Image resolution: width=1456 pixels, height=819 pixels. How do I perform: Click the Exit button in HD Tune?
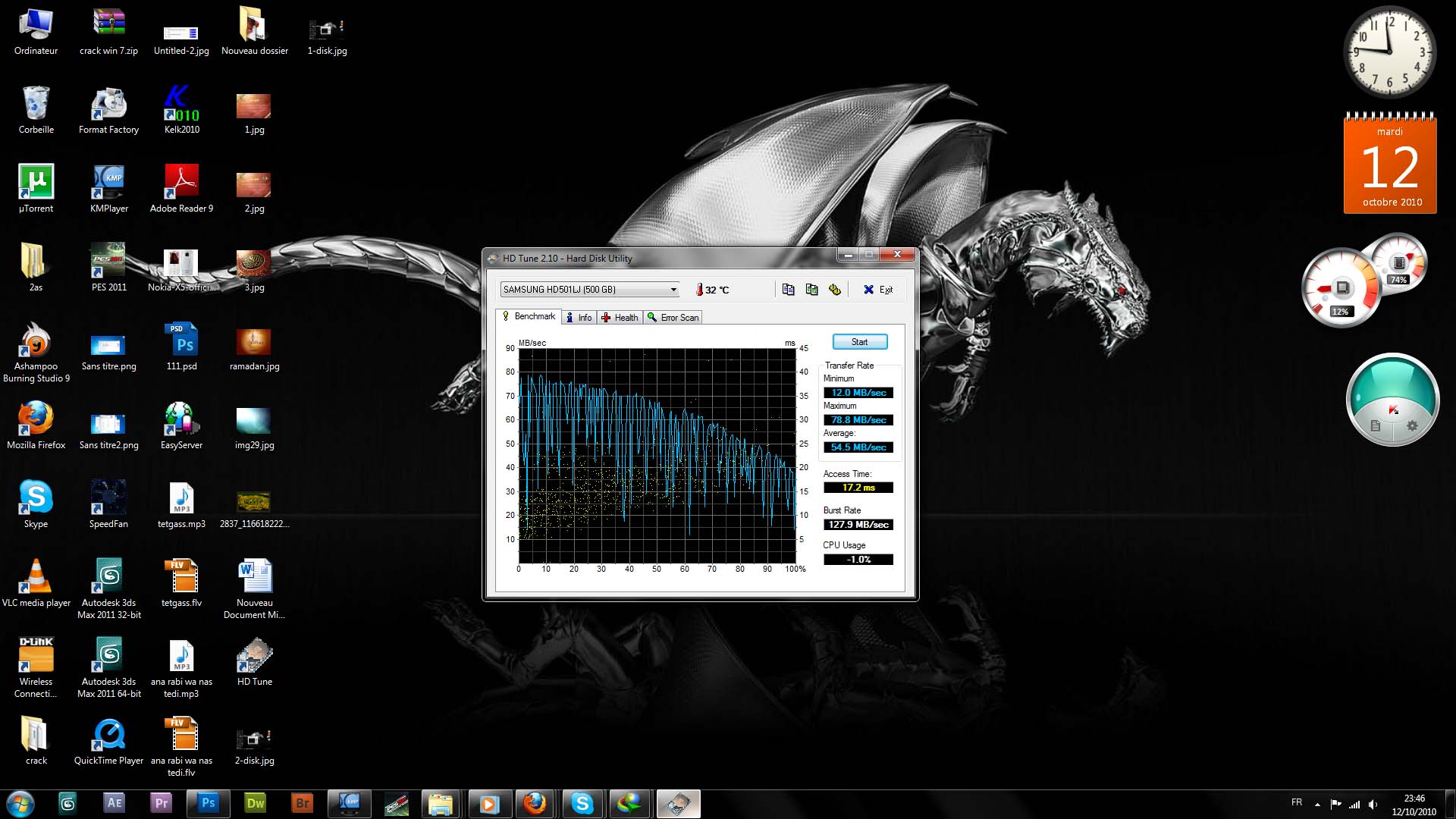tap(878, 290)
